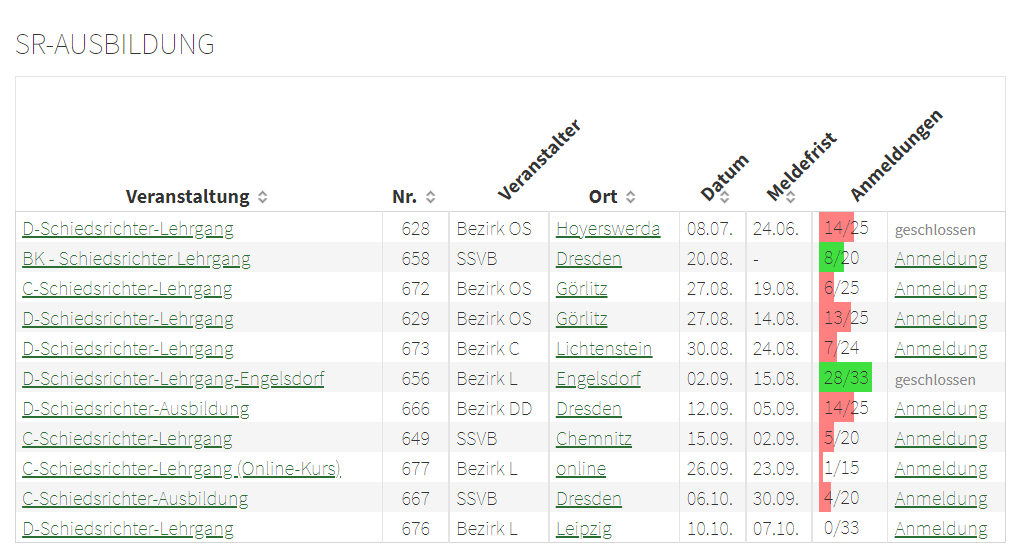The width and height of the screenshot is (1012, 559).
Task: Open D-Schiedsrichter-Lehrgang number 673 in Lichtenstein
Action: tap(128, 349)
